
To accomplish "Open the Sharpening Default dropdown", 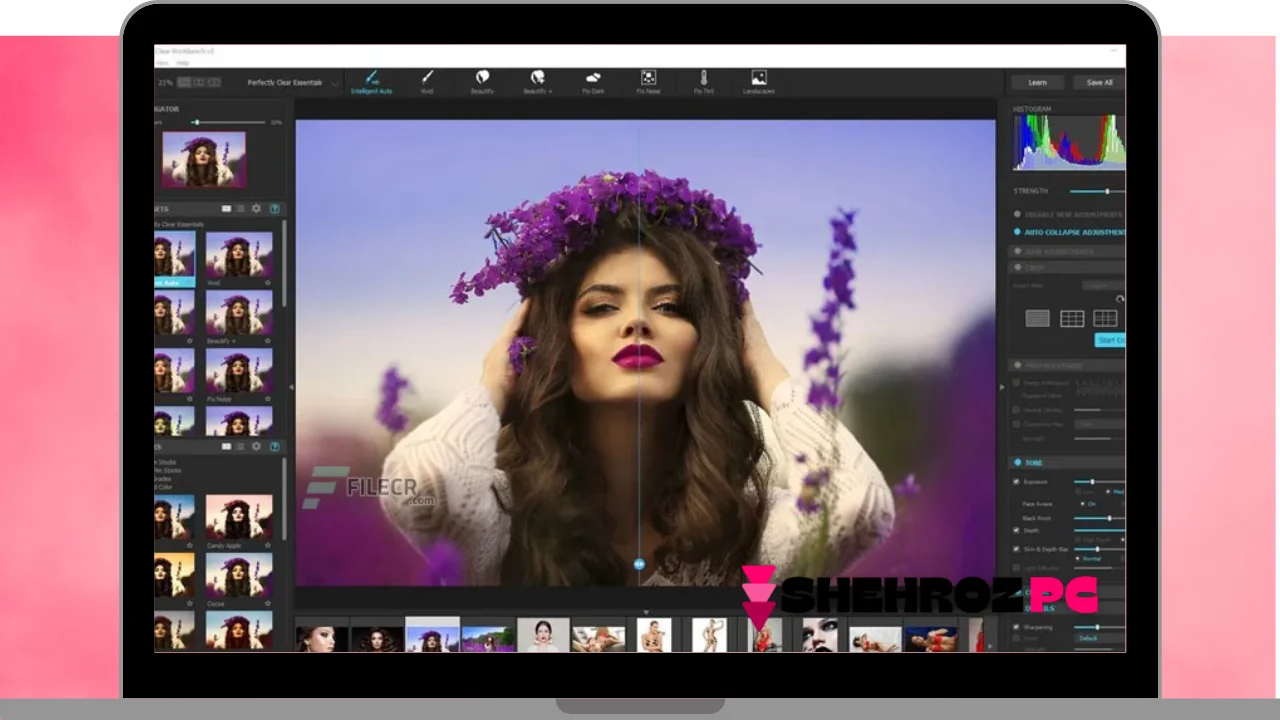I will [x=1100, y=638].
